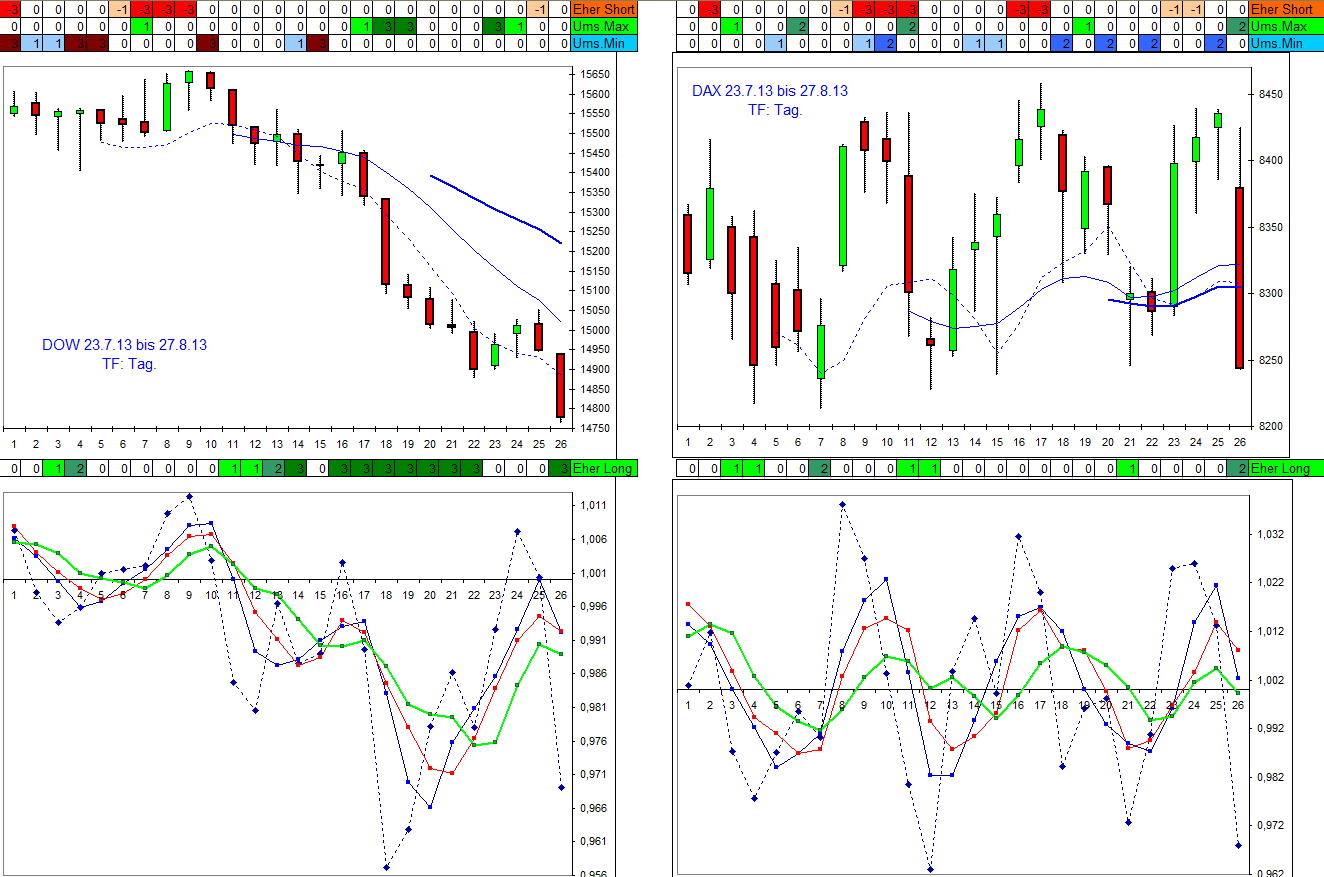The image size is (1324, 877).
Task: Select the tall green day-23 candle in DAX chart
Action: tap(1174, 234)
